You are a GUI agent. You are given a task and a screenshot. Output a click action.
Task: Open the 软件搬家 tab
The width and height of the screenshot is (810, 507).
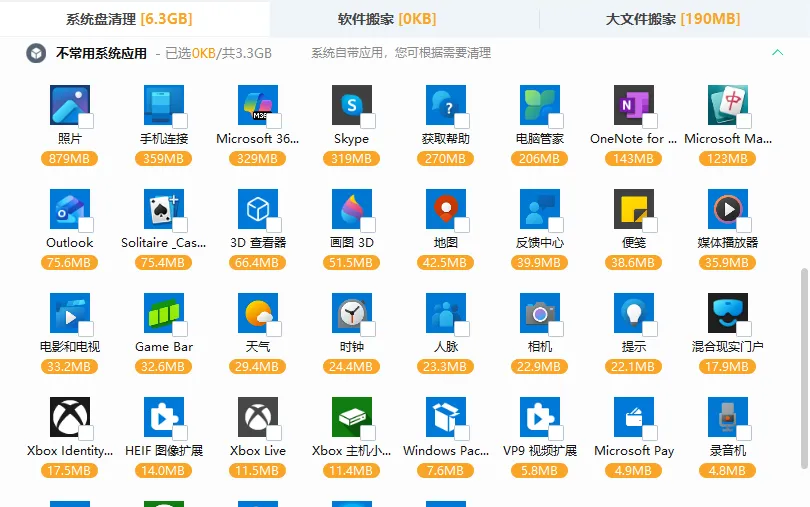tap(387, 19)
